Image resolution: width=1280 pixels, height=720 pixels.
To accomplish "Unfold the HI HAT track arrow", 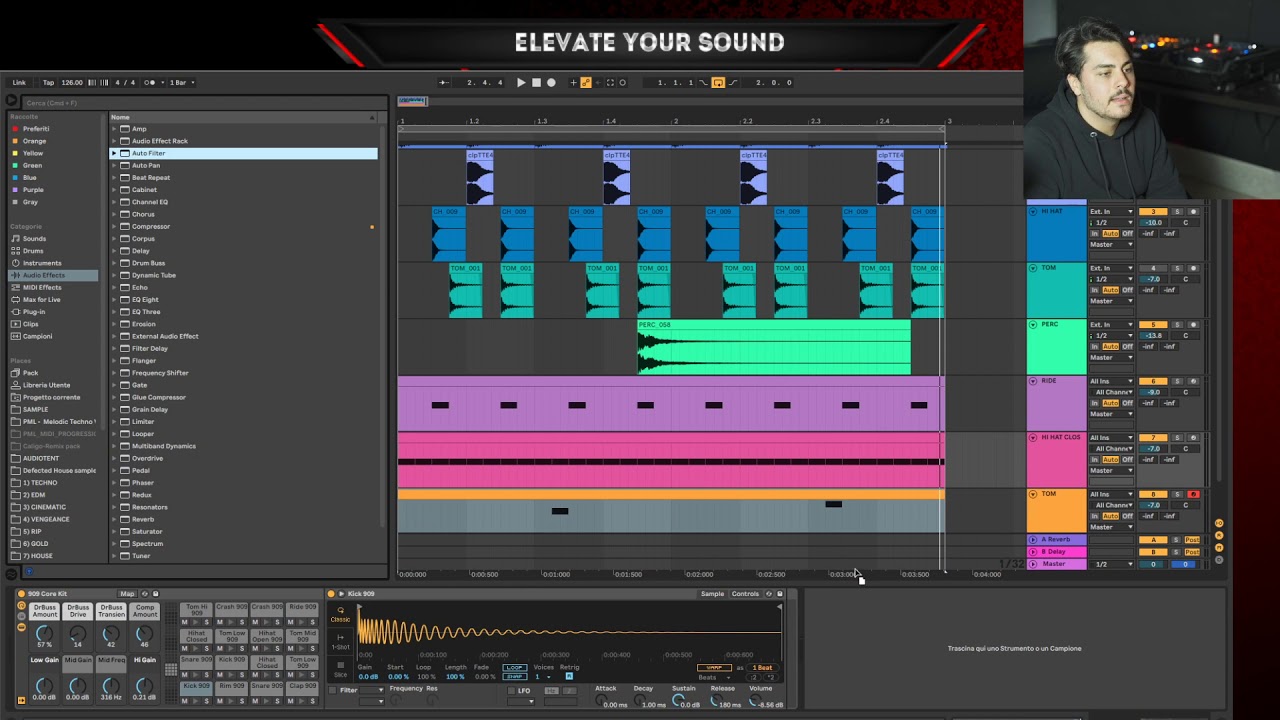I will [1033, 212].
